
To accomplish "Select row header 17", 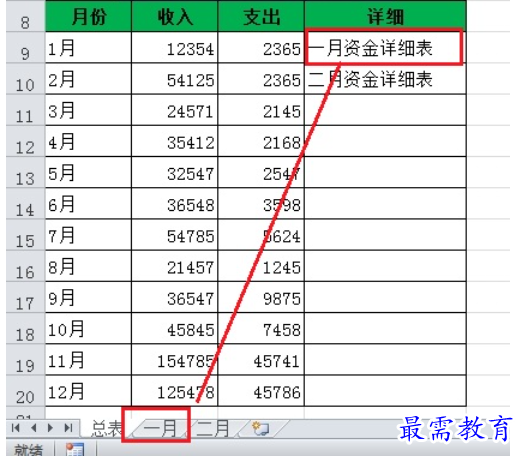I will (25, 297).
